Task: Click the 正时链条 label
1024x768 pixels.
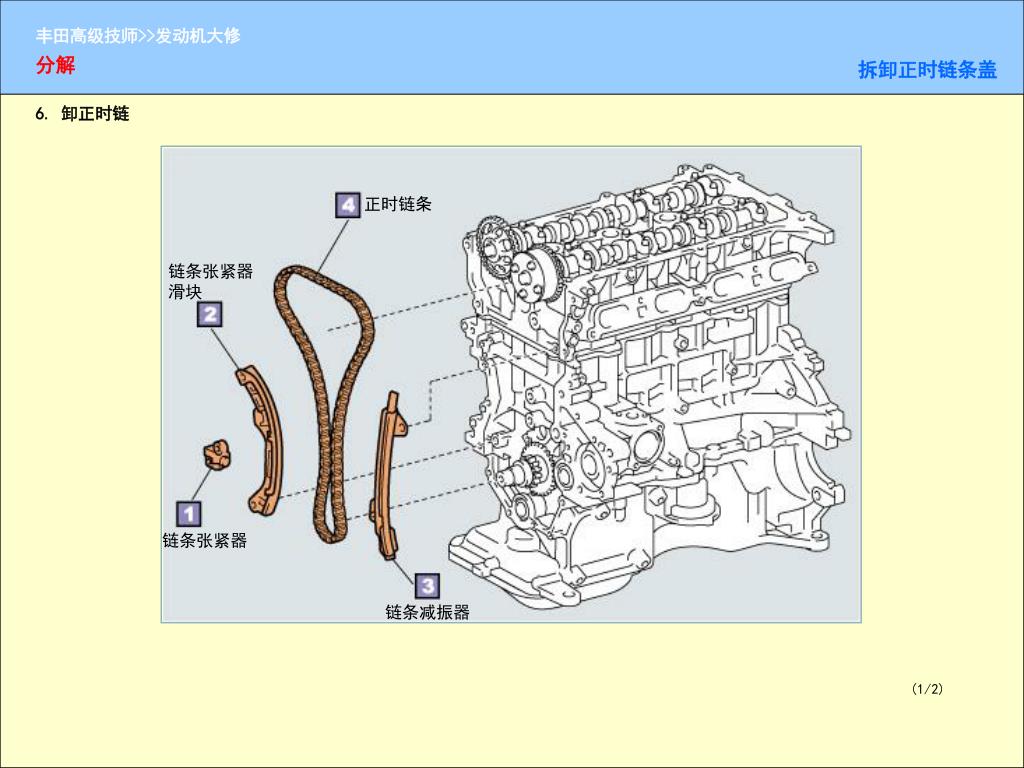Action: [x=398, y=204]
